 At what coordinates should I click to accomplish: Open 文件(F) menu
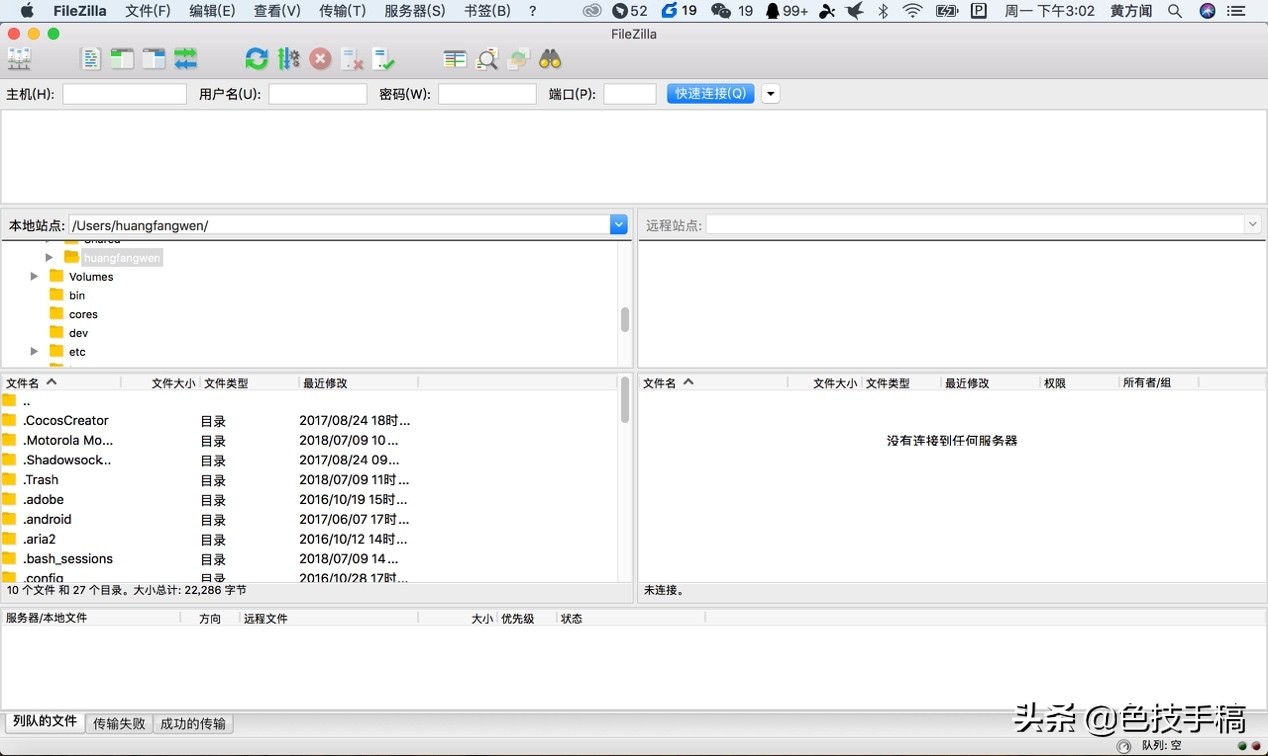148,11
